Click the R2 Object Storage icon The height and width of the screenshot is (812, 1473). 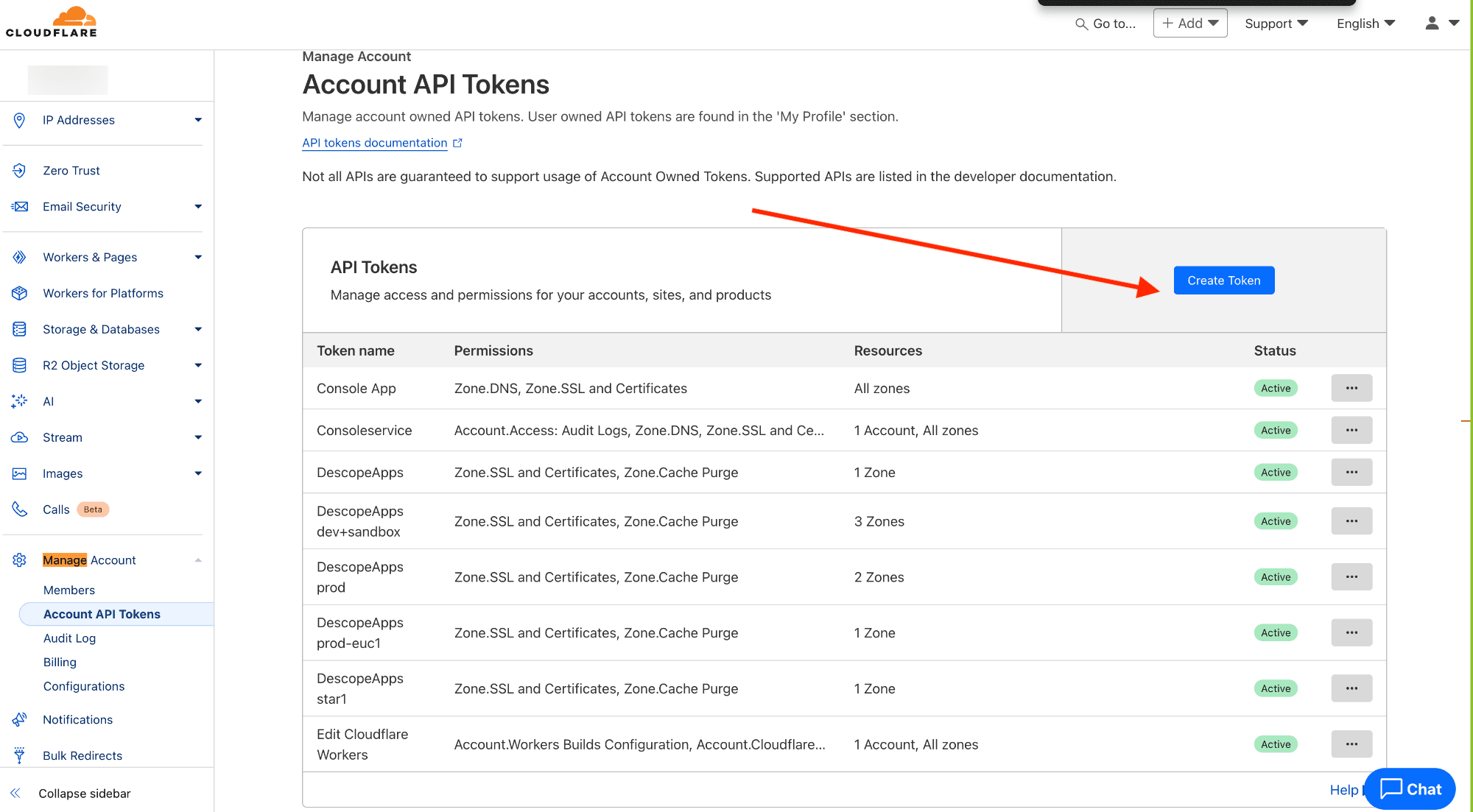pyautogui.click(x=19, y=365)
